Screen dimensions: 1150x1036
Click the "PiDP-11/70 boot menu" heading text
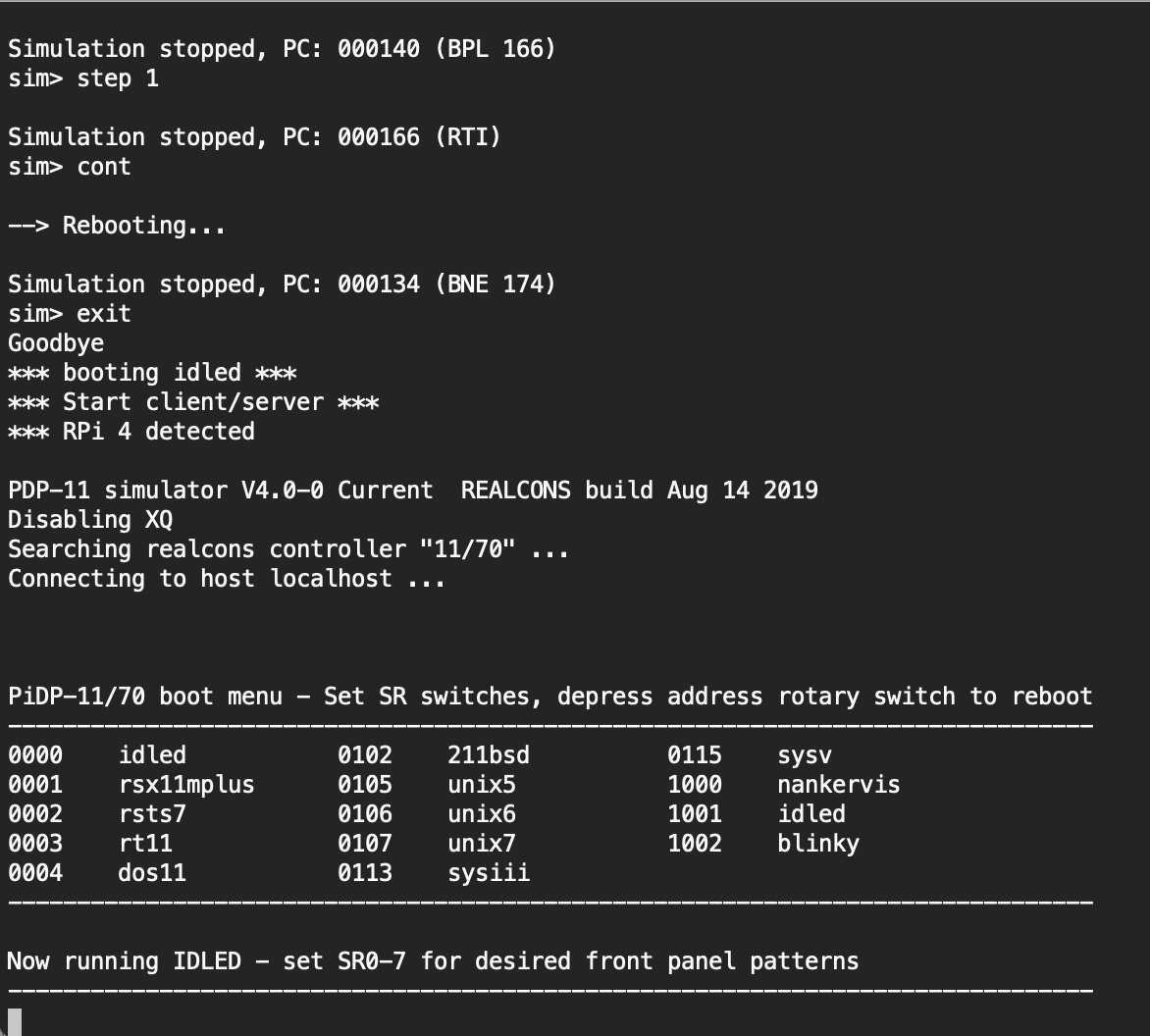(144, 697)
